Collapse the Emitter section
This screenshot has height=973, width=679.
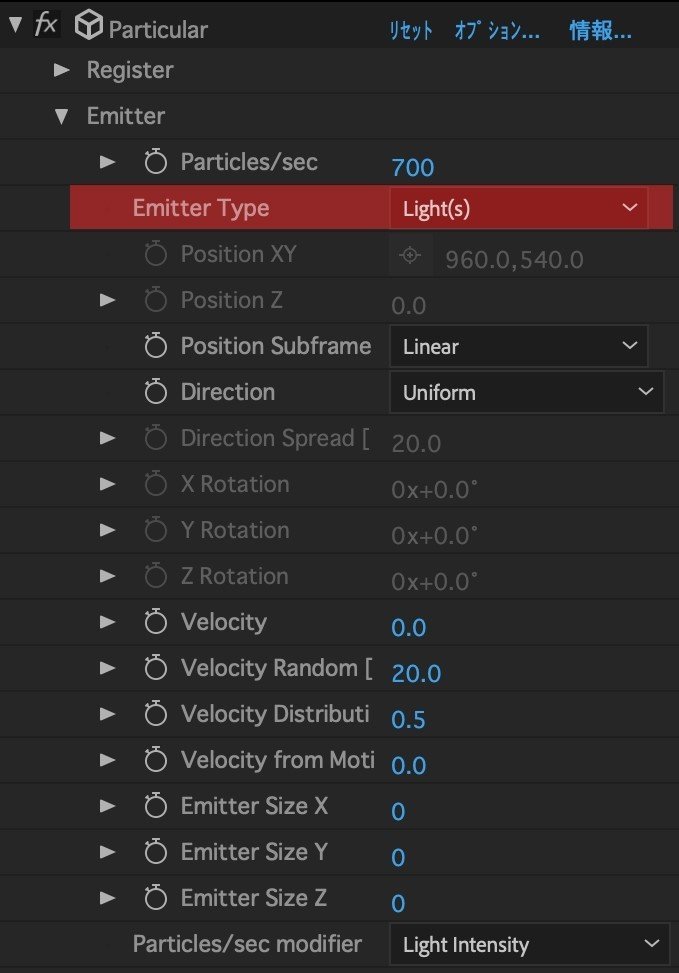(x=61, y=116)
